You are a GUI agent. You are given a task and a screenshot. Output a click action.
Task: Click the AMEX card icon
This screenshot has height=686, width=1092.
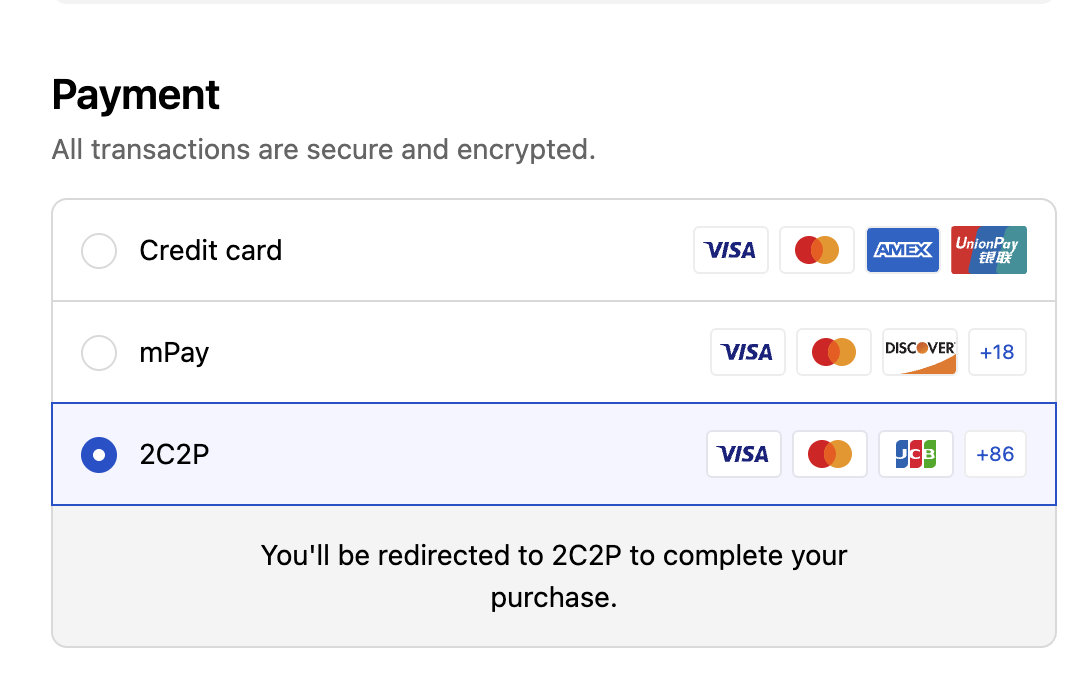point(903,250)
